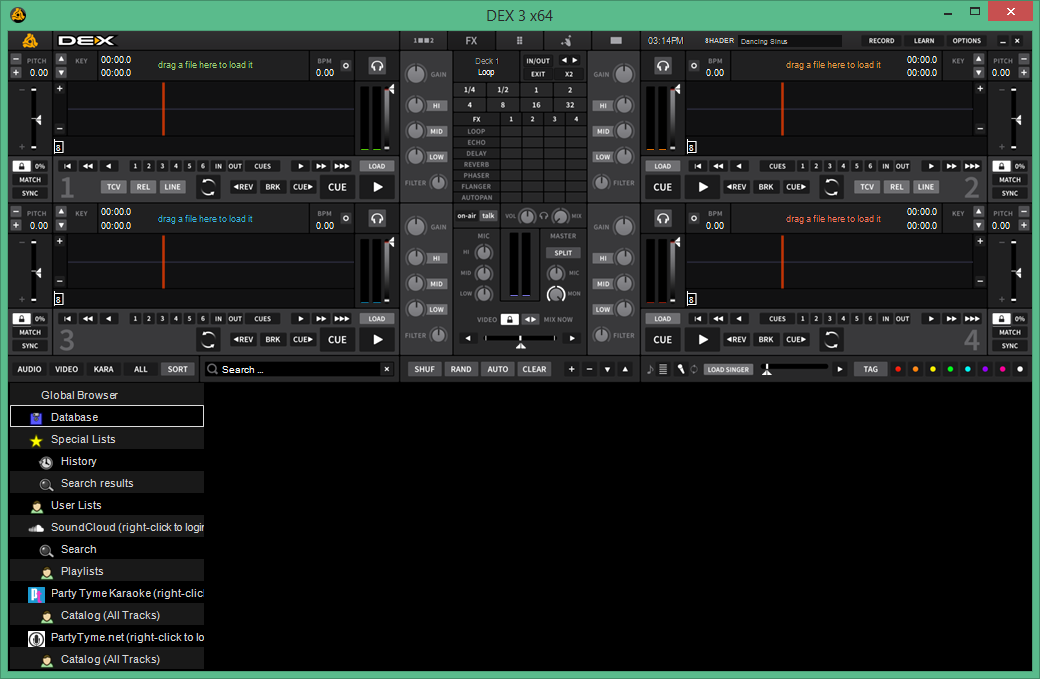Switch to the VIDEO browser tab
The width and height of the screenshot is (1040, 679).
[66, 369]
